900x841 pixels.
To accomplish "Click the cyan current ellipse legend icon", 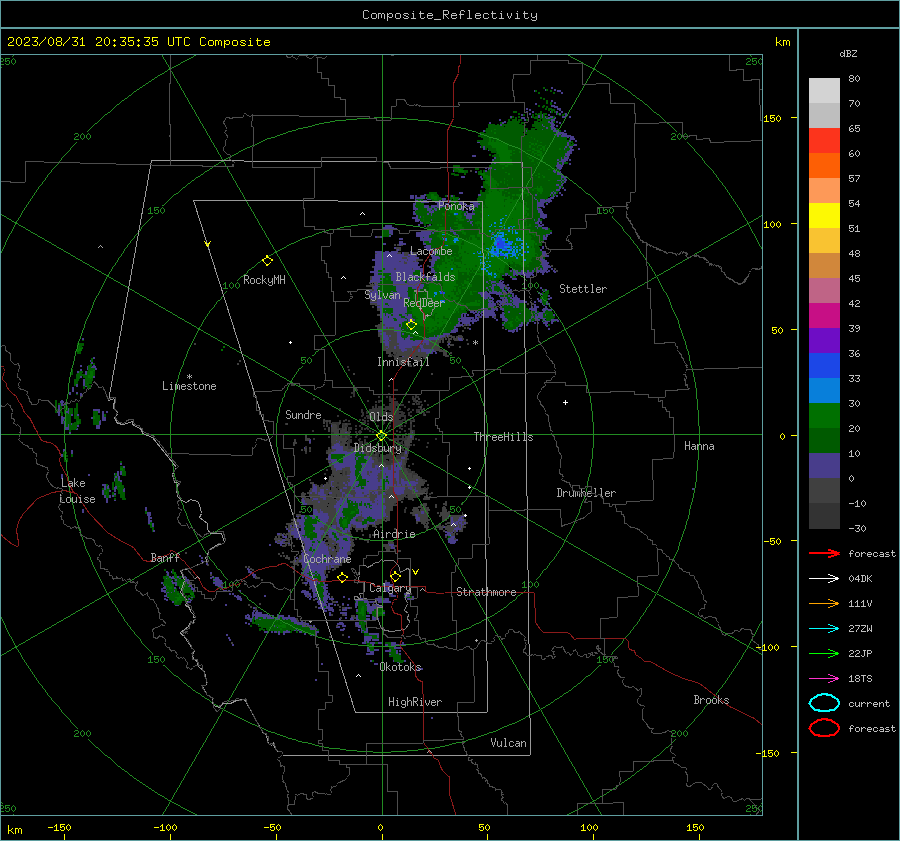I will pyautogui.click(x=824, y=703).
